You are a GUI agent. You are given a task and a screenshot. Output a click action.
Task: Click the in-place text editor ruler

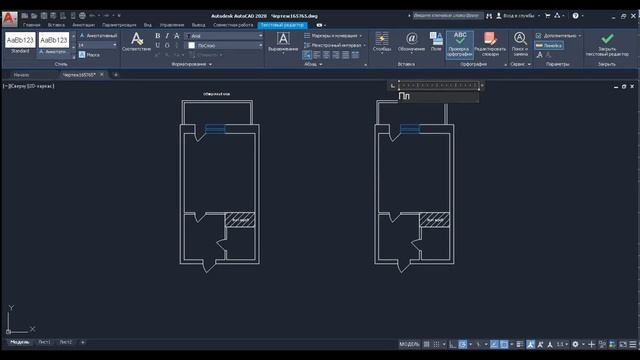pyautogui.click(x=438, y=85)
